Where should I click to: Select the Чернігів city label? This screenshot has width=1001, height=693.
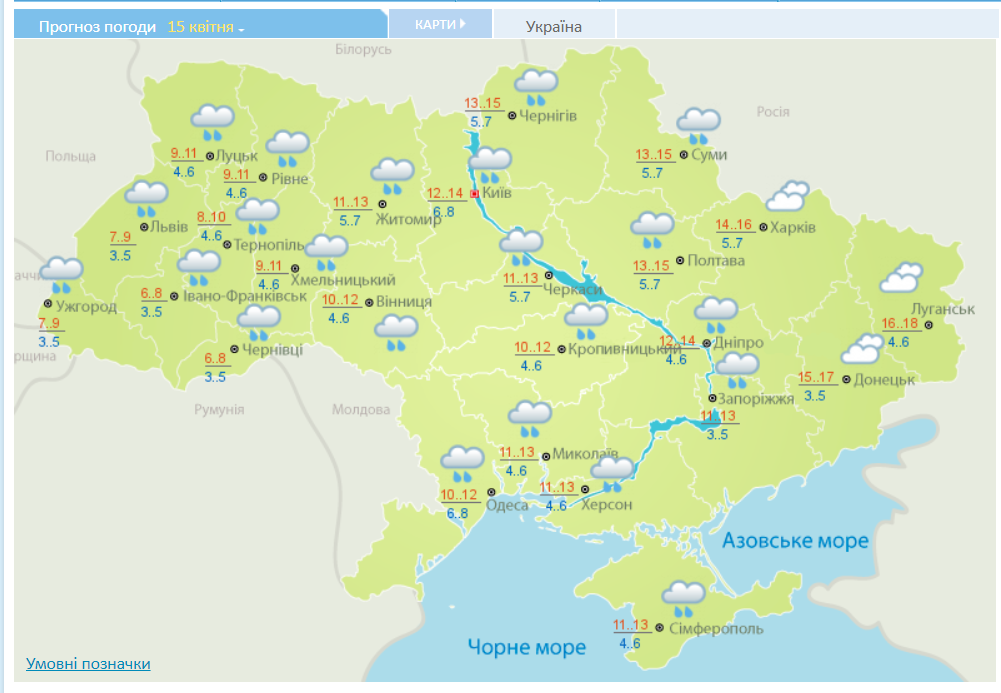pyautogui.click(x=548, y=116)
